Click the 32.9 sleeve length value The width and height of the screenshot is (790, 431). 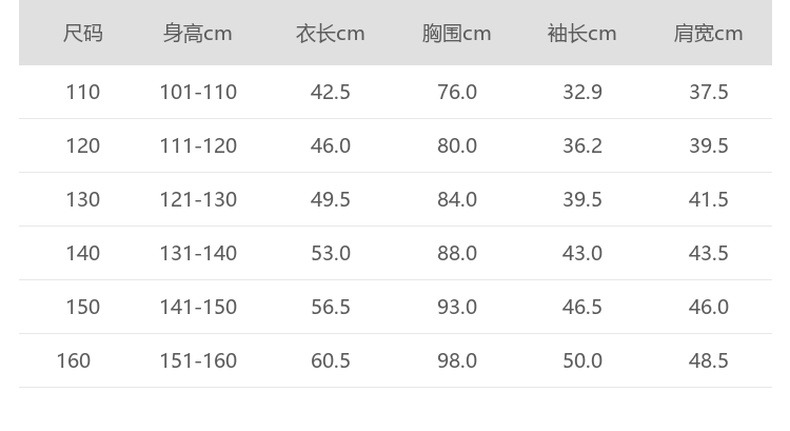tap(582, 92)
